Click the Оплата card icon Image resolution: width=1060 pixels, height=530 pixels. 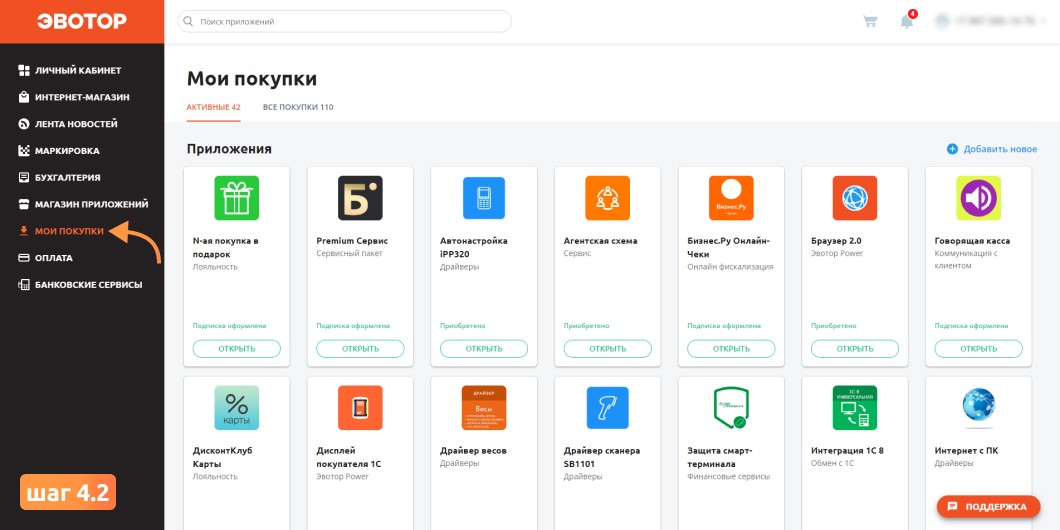coord(24,258)
